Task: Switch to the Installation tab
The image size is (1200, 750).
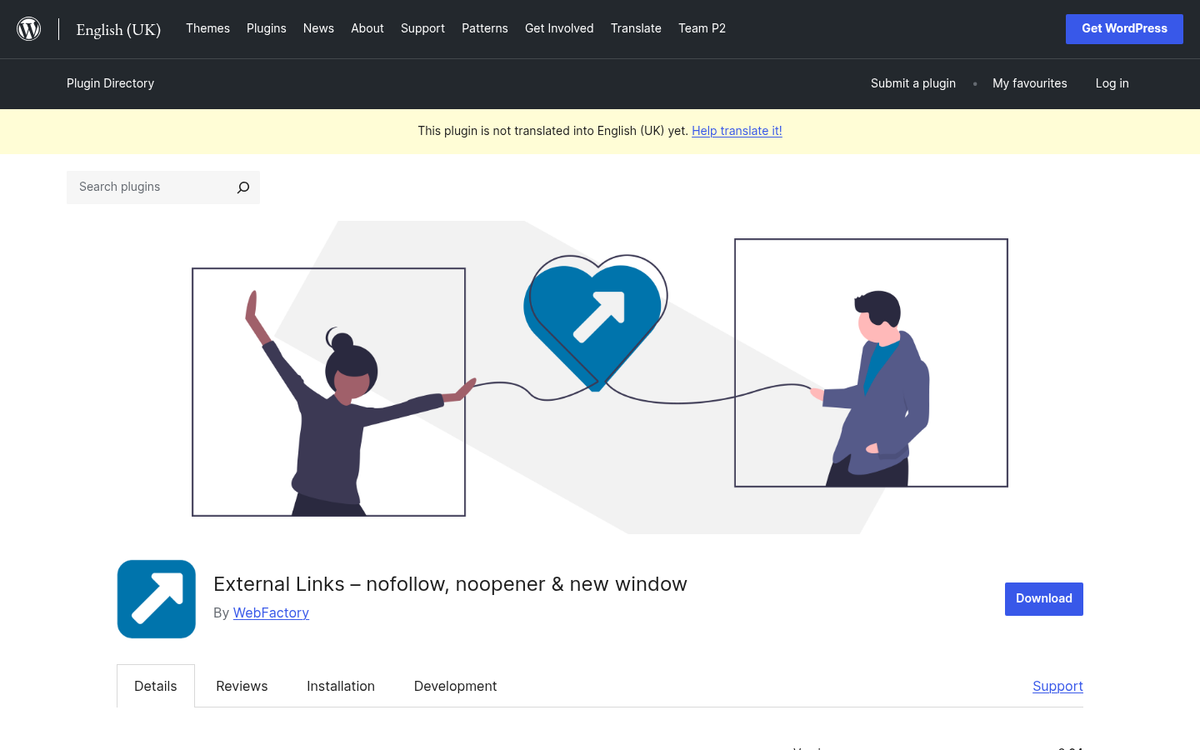Action: coord(341,686)
